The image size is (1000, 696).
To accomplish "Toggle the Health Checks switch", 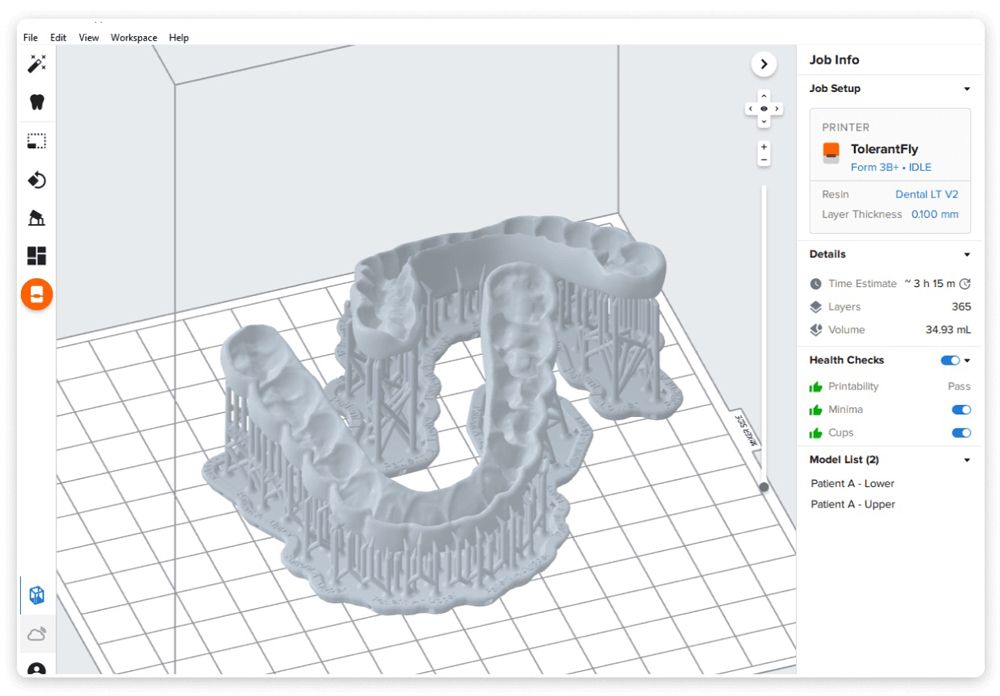I will click(x=950, y=360).
